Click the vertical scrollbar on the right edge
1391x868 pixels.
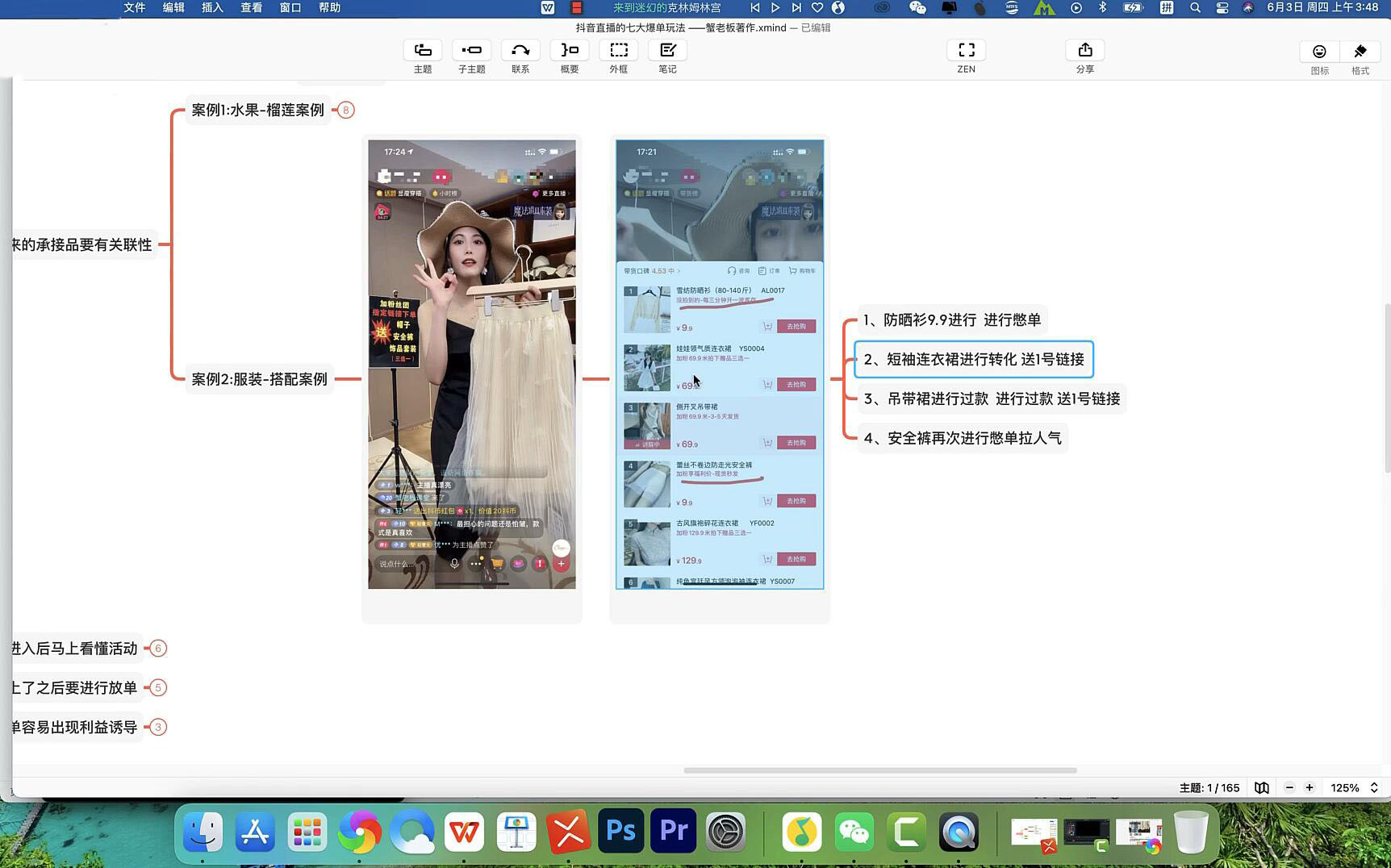(x=1387, y=387)
